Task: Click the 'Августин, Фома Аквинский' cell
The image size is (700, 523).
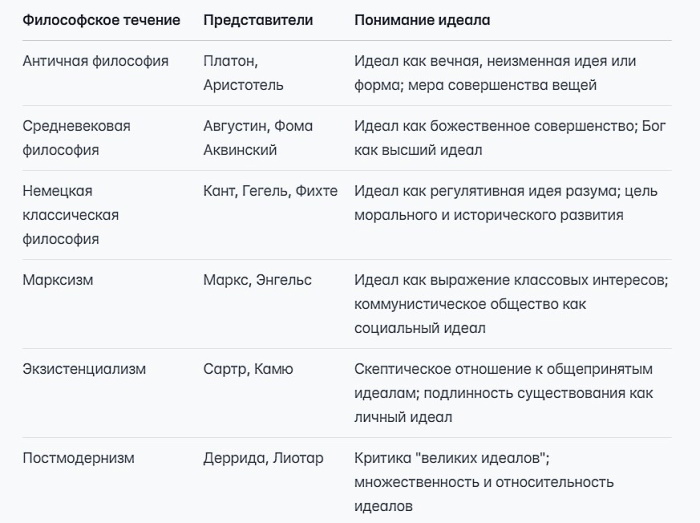Action: (258, 138)
